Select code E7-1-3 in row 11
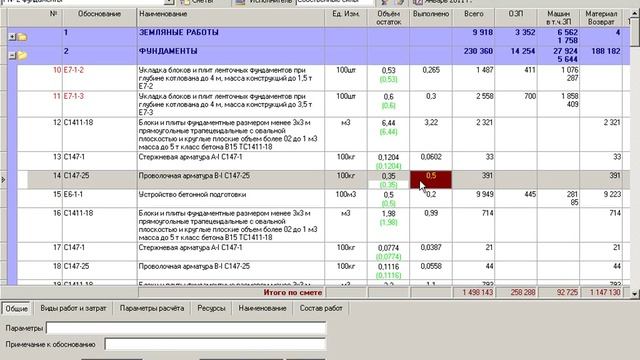Screen dimensions: 640x360 74,96
